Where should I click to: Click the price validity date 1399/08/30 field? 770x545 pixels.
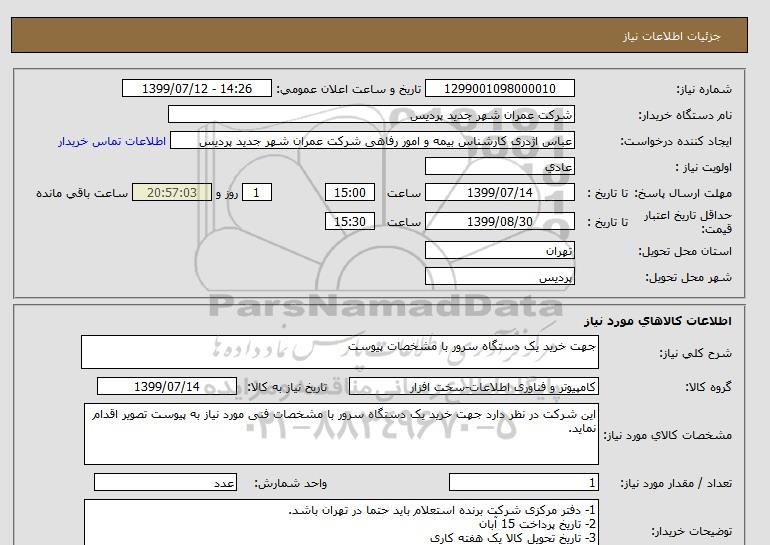499,221
